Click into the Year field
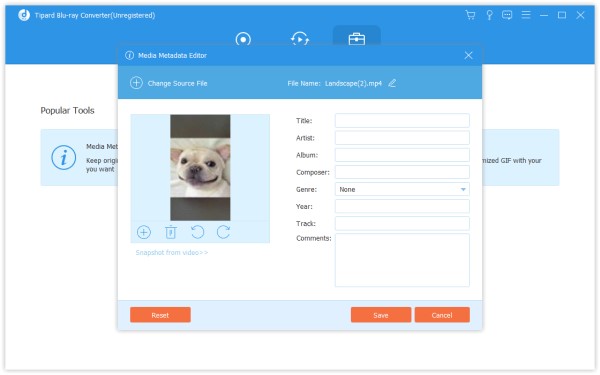The height and width of the screenshot is (375, 600). (402, 206)
